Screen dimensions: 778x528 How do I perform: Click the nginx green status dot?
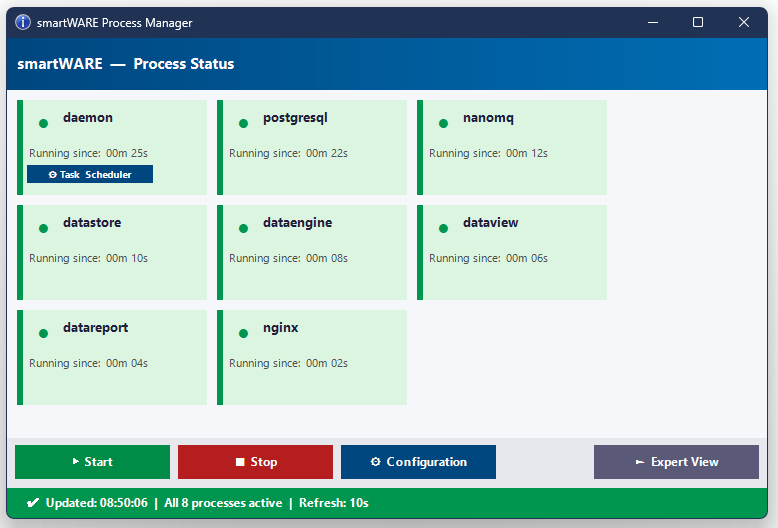pos(243,333)
